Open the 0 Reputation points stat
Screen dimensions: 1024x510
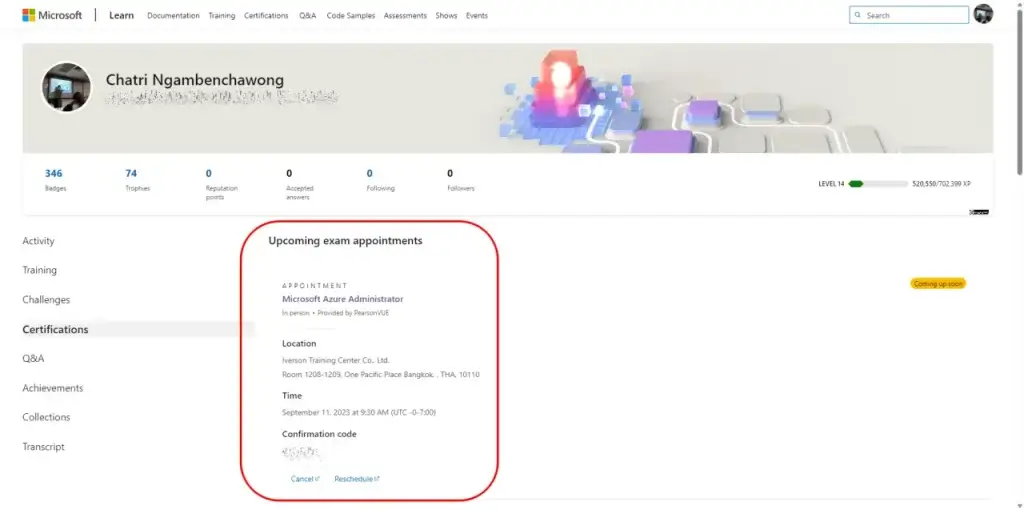[221, 184]
